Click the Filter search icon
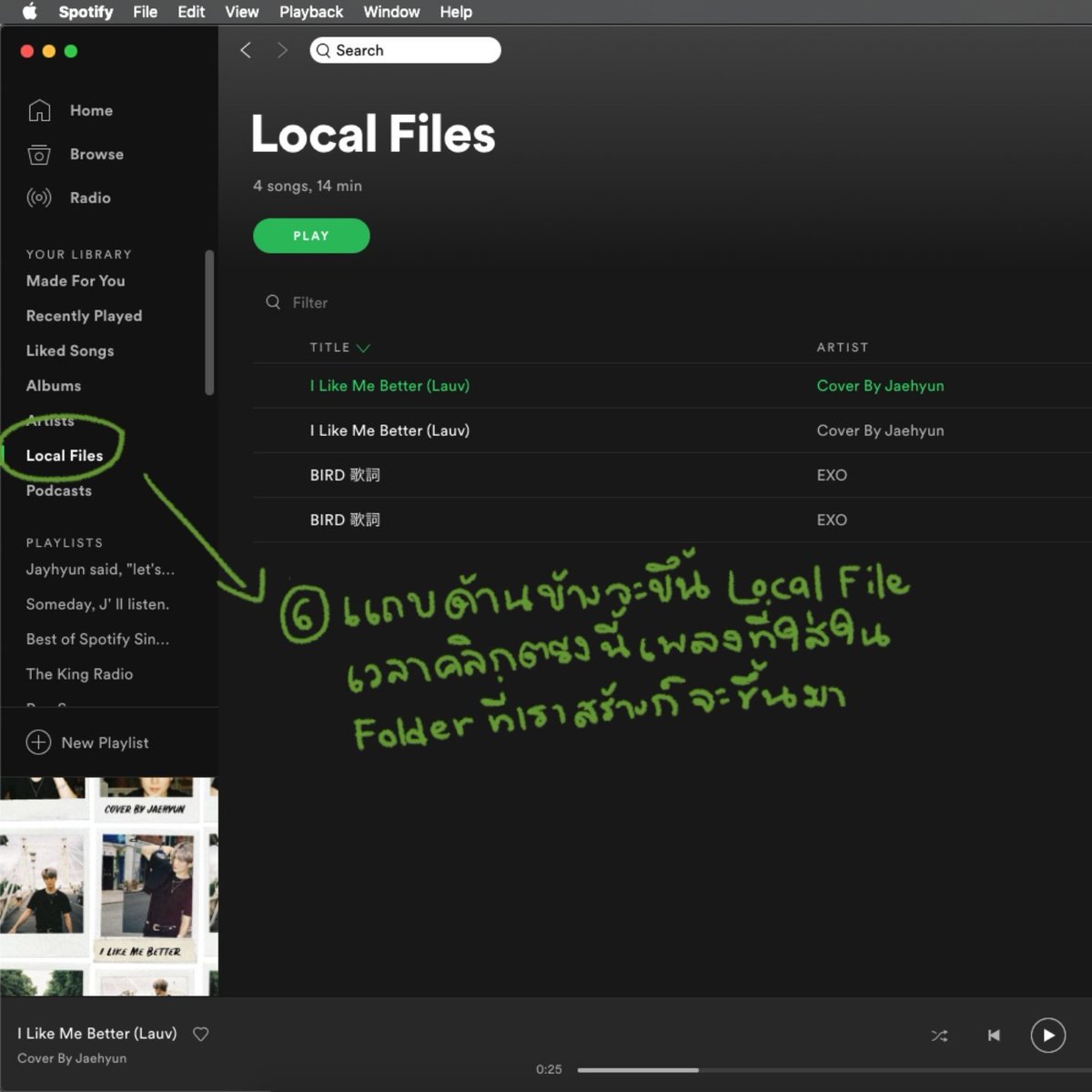 tap(273, 302)
